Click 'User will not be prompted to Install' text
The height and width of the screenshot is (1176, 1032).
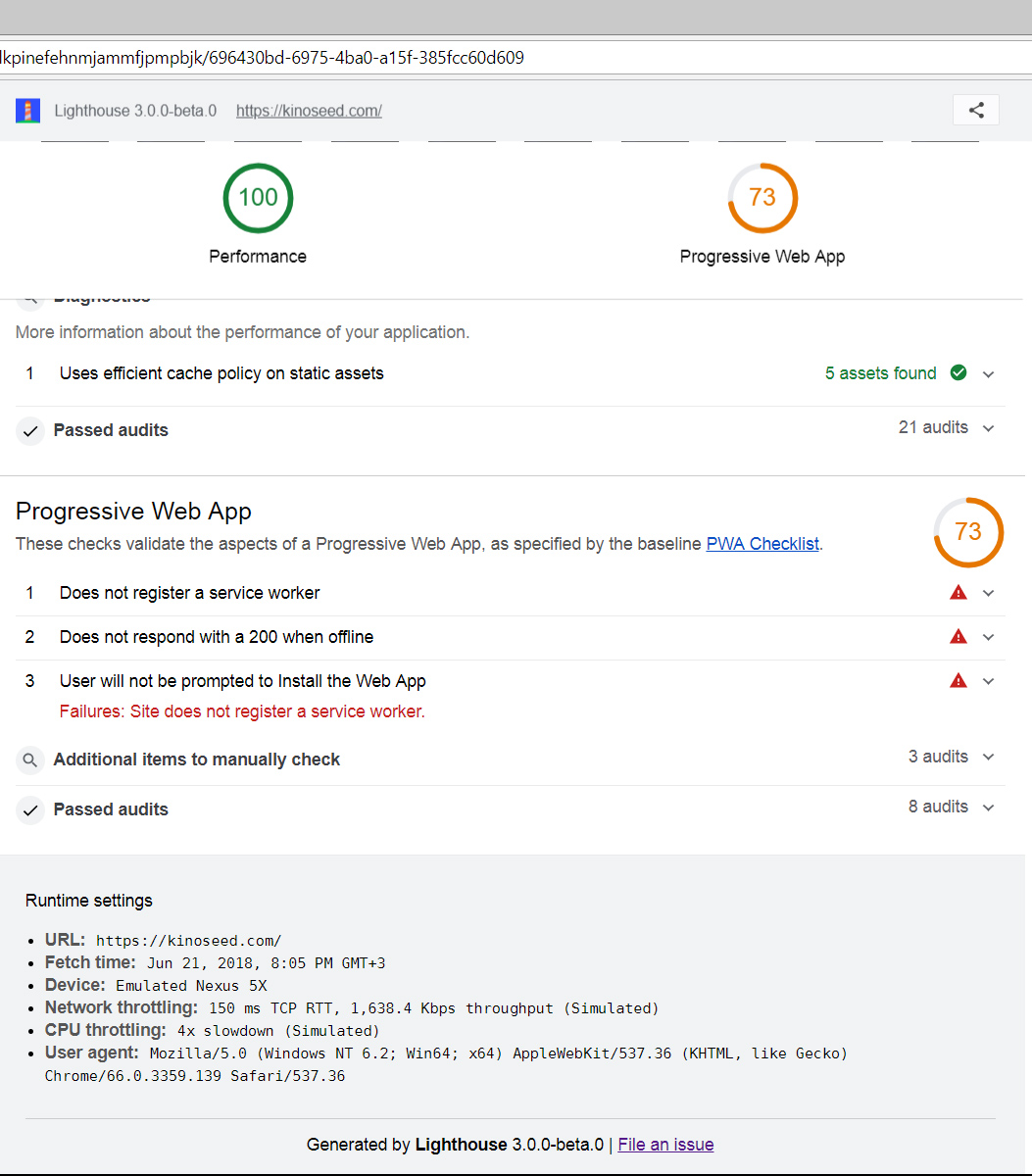[x=243, y=681]
